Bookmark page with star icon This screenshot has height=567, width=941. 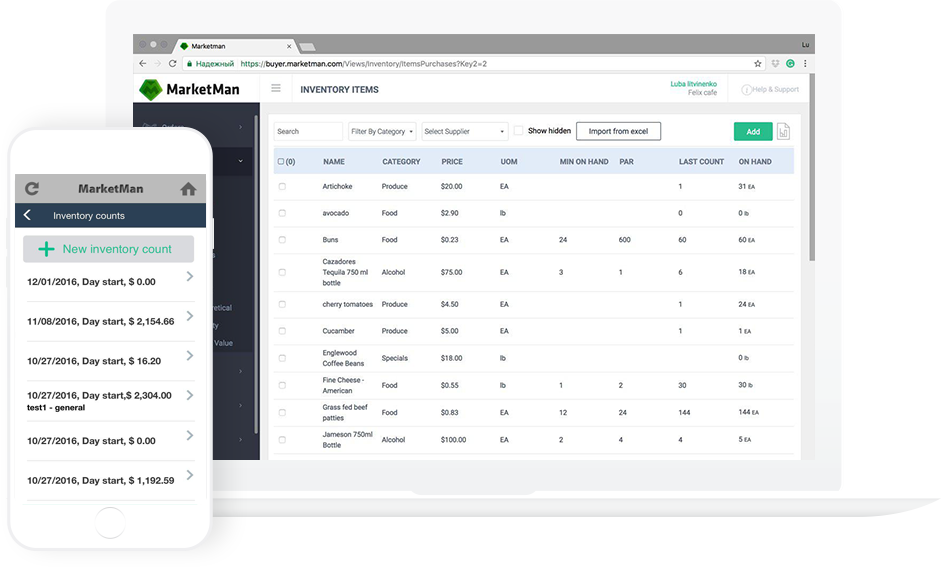point(758,64)
